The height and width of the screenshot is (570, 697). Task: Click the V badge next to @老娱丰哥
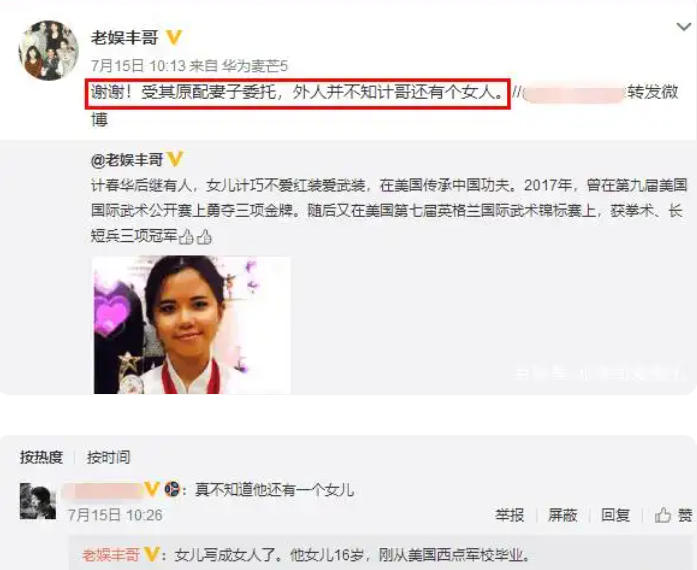point(175,159)
